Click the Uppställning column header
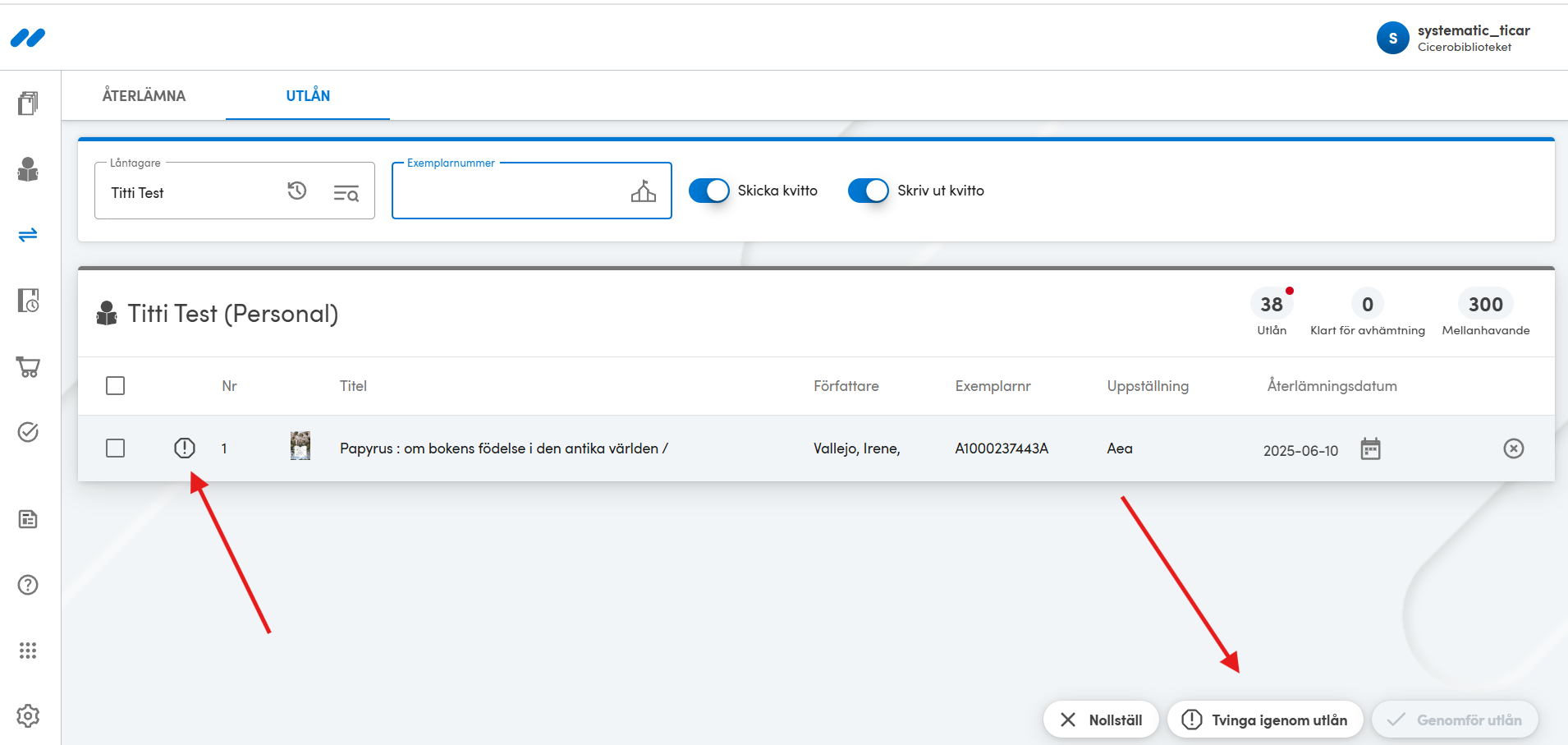 point(1148,386)
